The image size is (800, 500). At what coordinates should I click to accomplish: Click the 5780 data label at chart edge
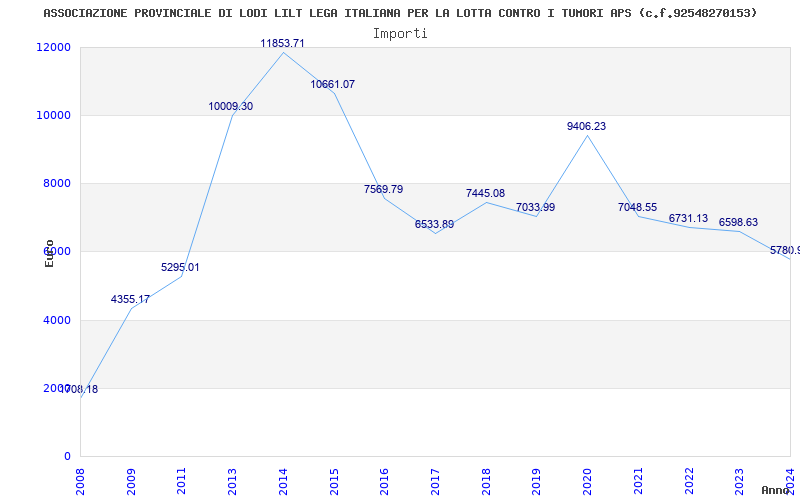click(x=785, y=251)
